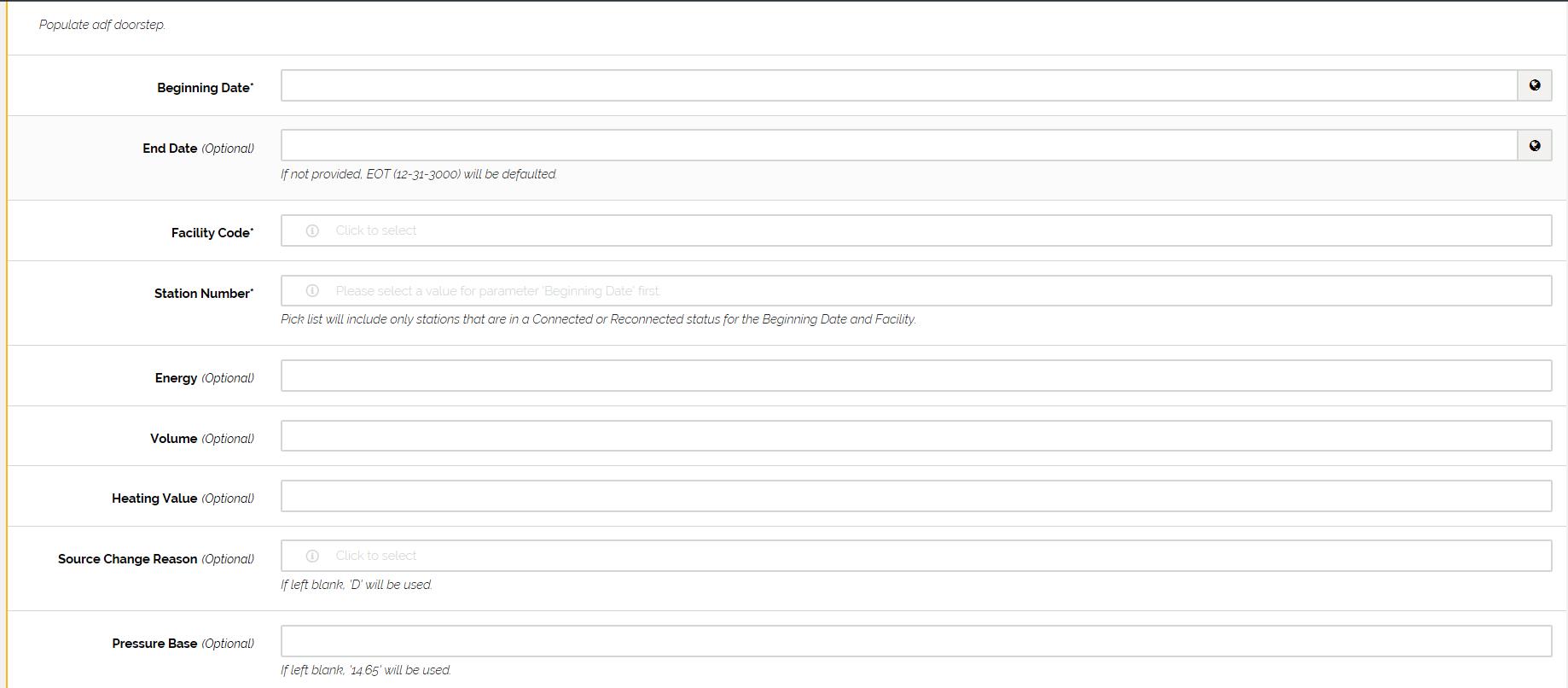This screenshot has height=688, width=1568.
Task: Click the 'Pressure Base' label text
Action: [x=154, y=644]
